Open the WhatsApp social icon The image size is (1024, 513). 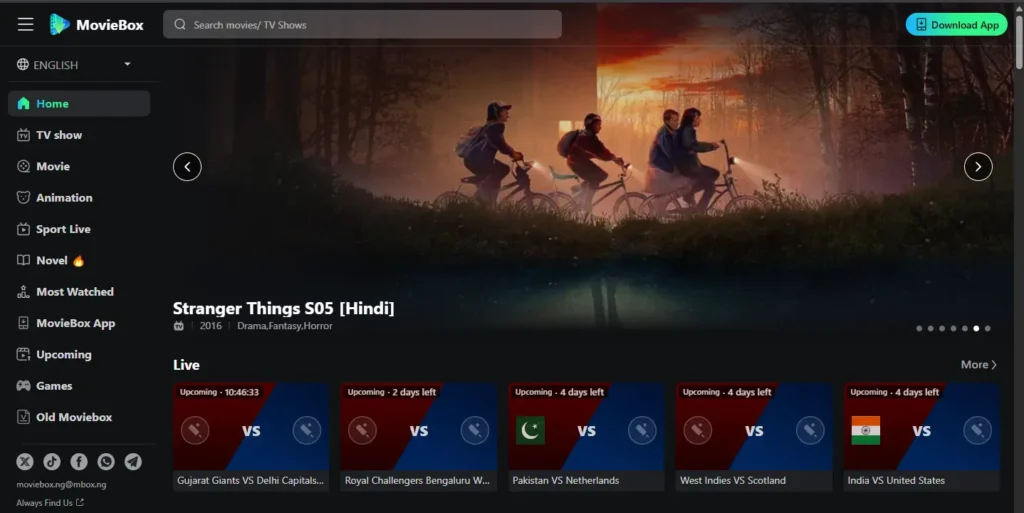[106, 461]
